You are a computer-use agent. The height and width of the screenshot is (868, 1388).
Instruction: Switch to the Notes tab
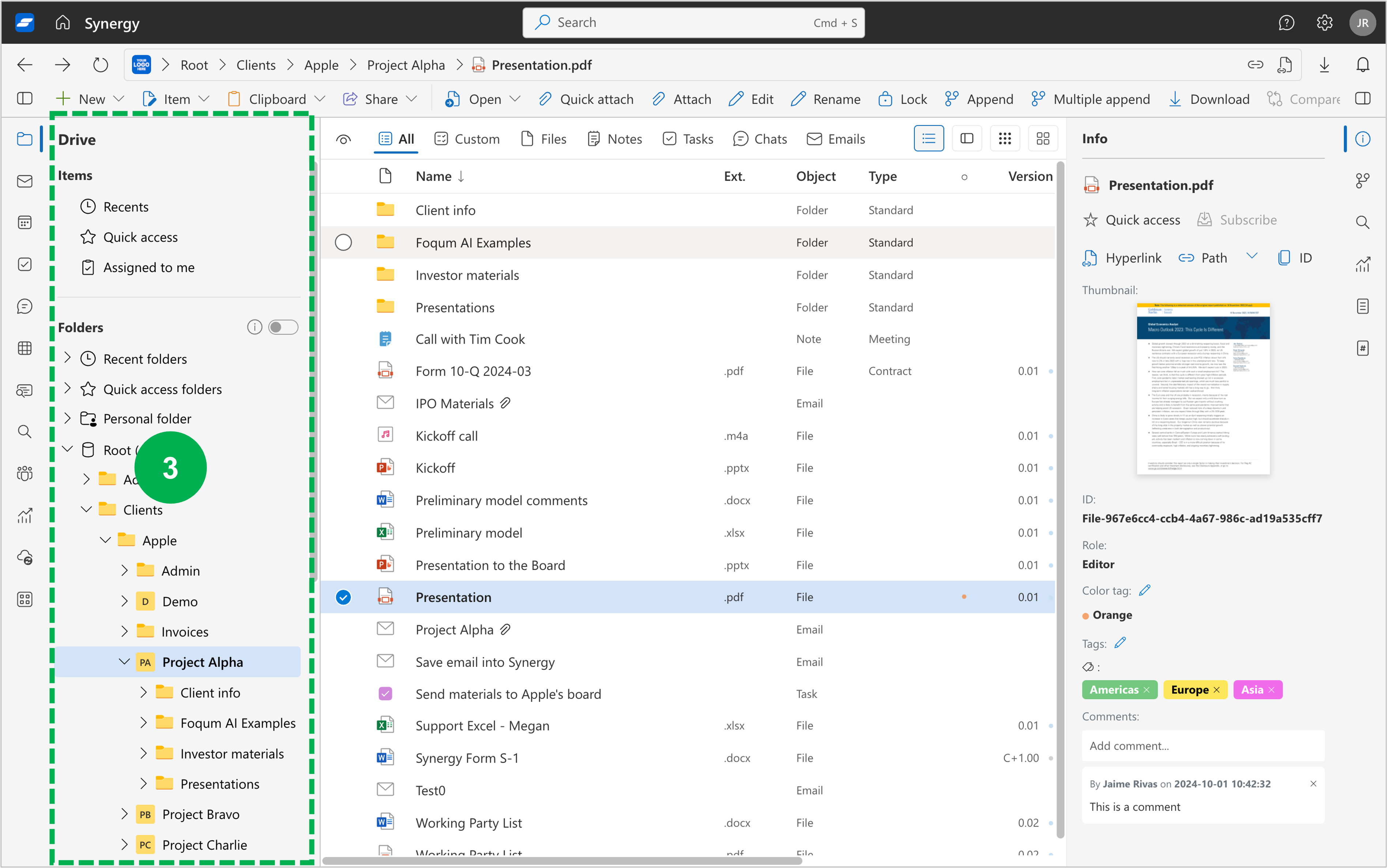pyautogui.click(x=614, y=139)
